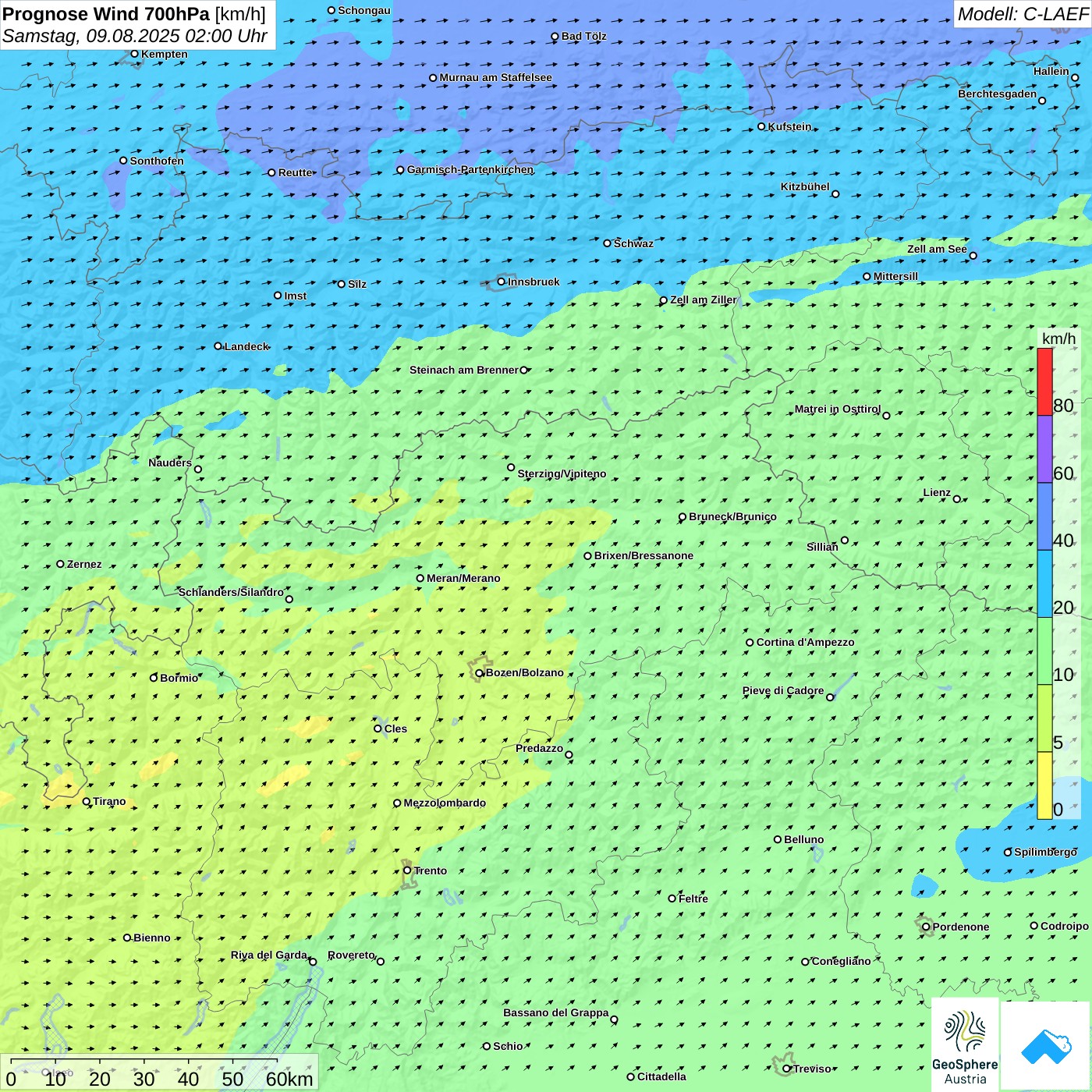Click the purple 60 km/h legend segment

[x=1044, y=448]
